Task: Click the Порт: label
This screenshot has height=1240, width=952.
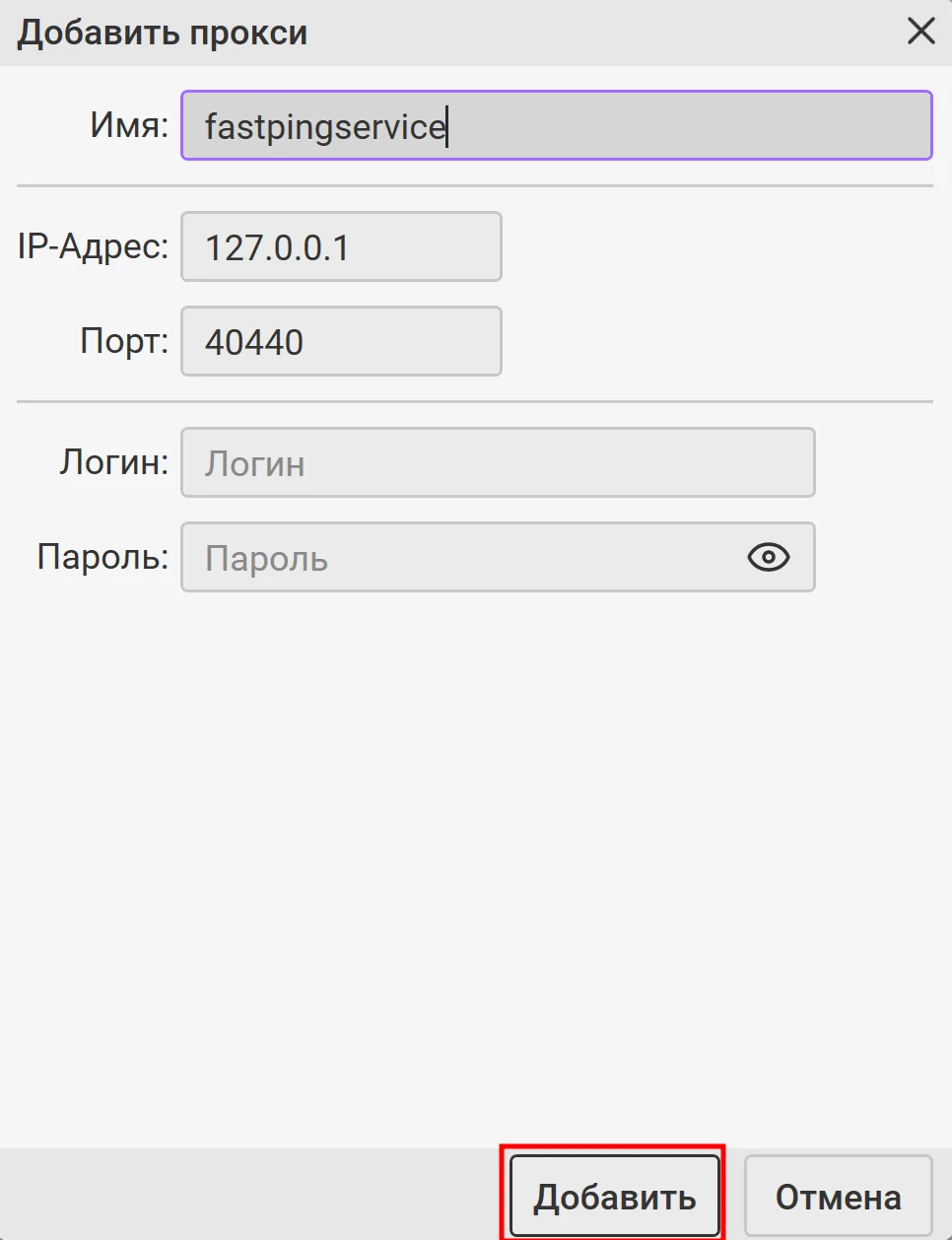Action: [124, 341]
